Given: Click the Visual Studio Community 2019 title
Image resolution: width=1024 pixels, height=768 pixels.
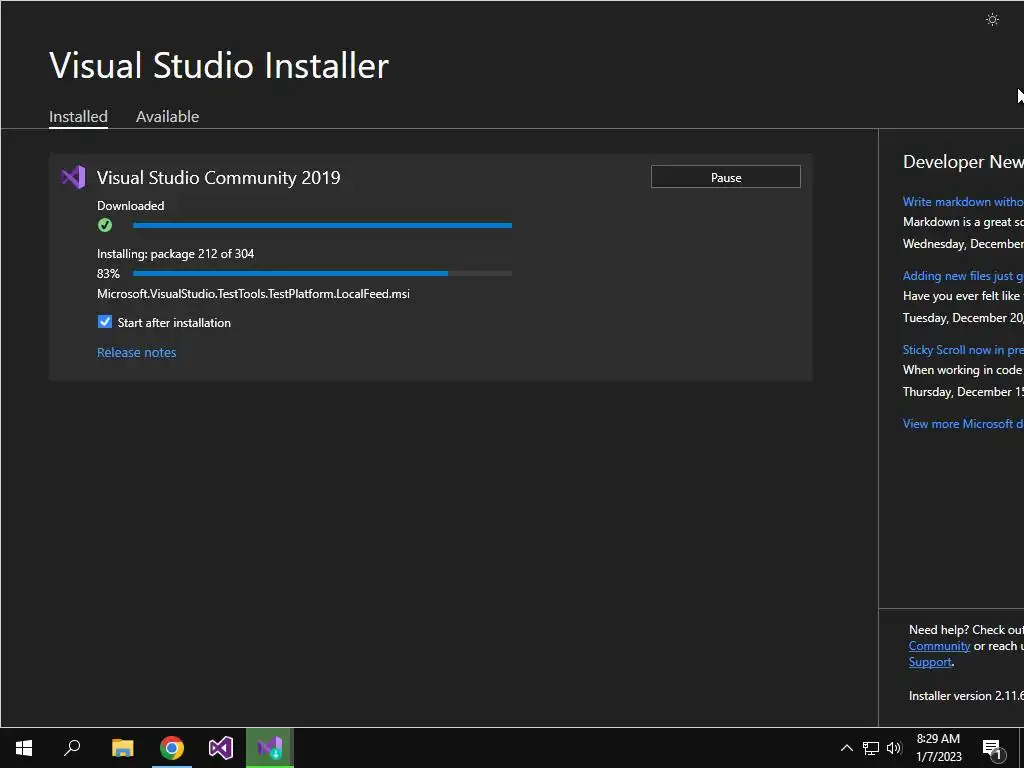Looking at the screenshot, I should pyautogui.click(x=219, y=178).
